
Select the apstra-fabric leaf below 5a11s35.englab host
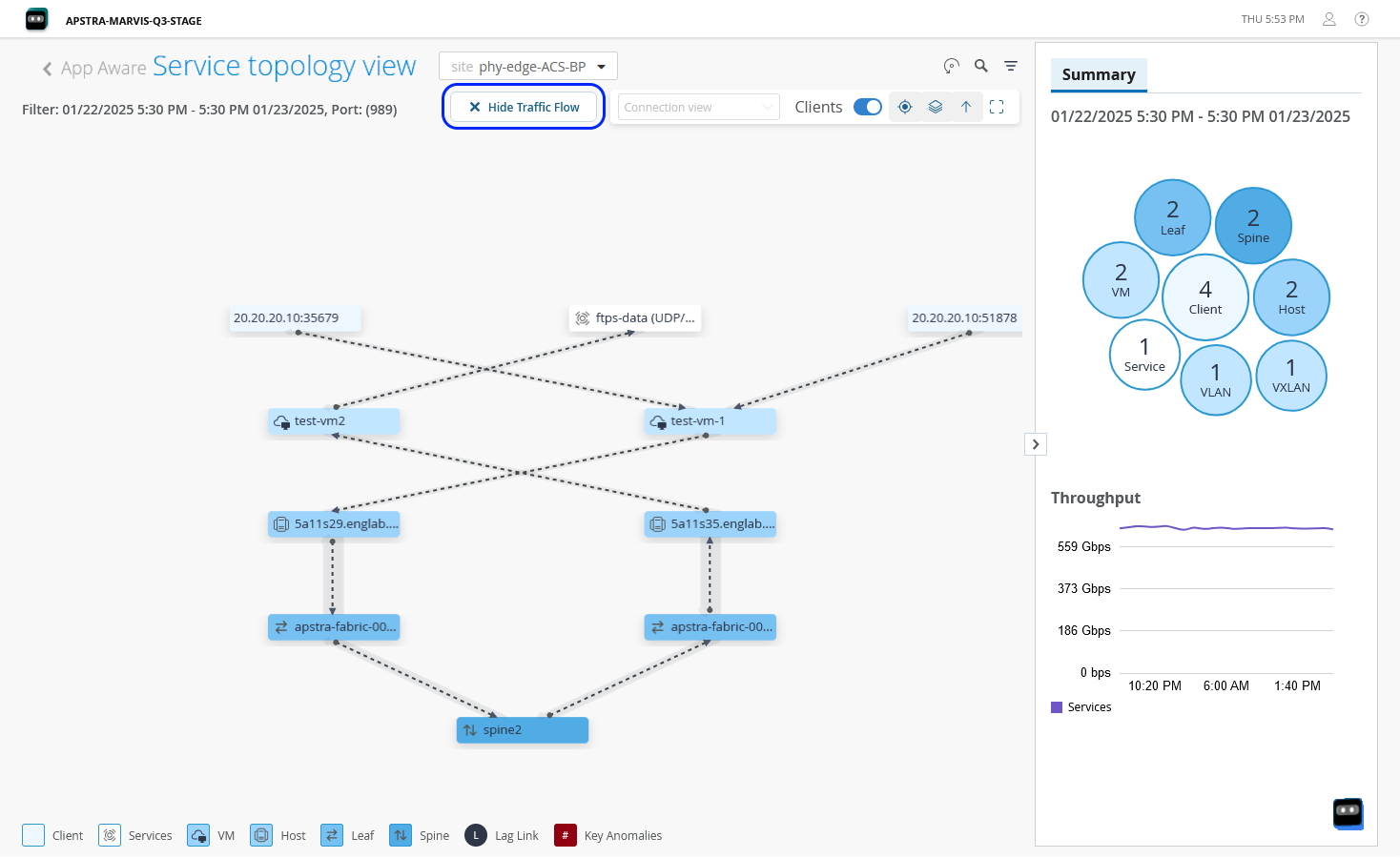(710, 627)
